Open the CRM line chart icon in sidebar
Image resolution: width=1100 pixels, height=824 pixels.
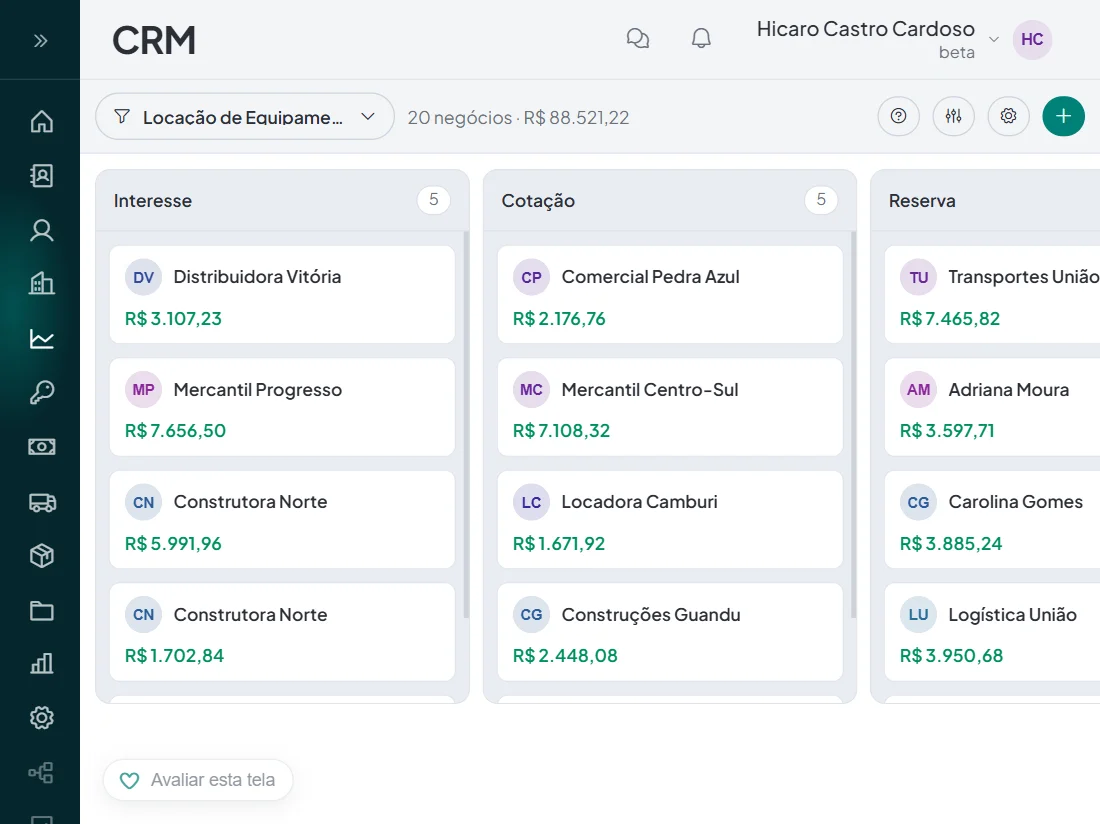coord(41,339)
